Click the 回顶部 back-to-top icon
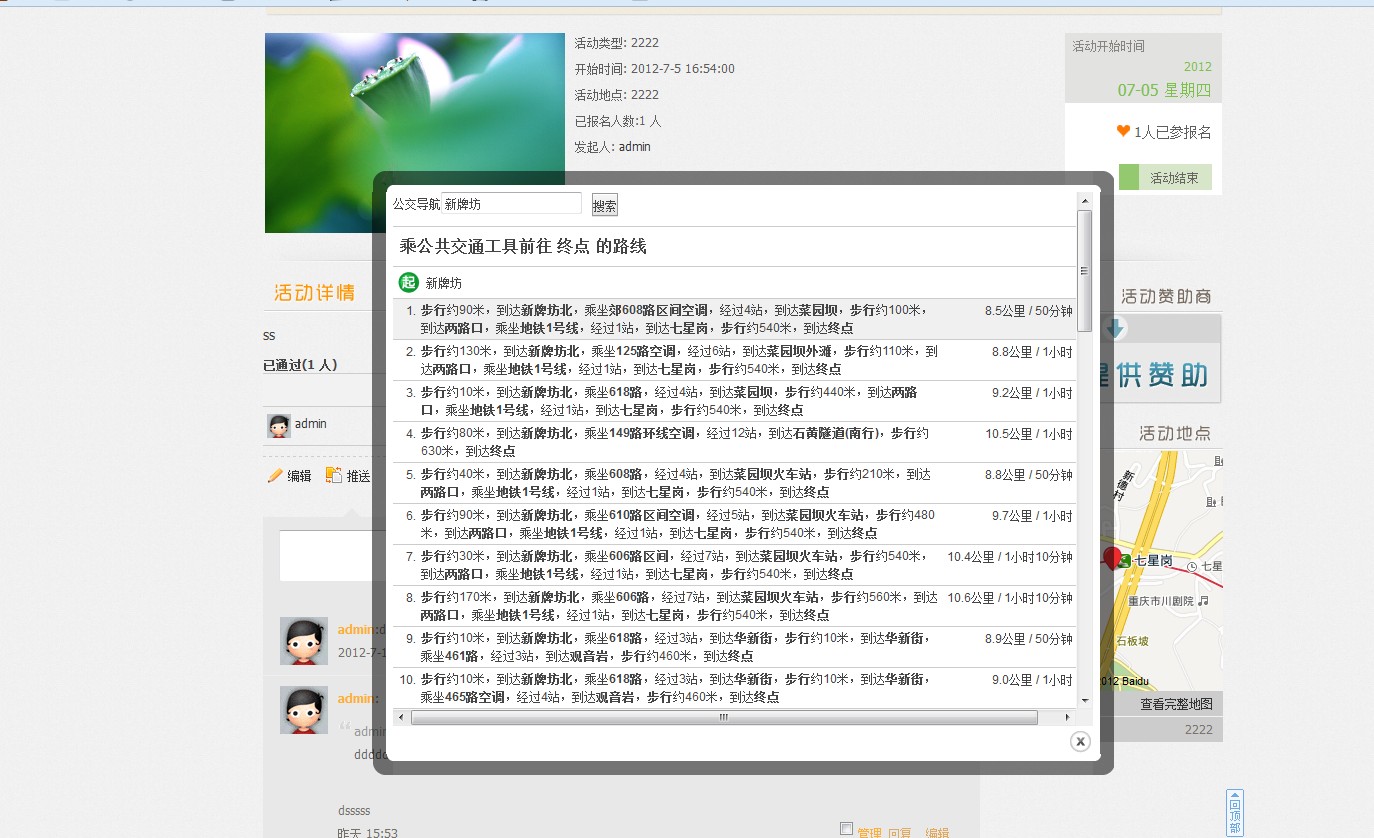The height and width of the screenshot is (838, 1374). click(x=1235, y=811)
